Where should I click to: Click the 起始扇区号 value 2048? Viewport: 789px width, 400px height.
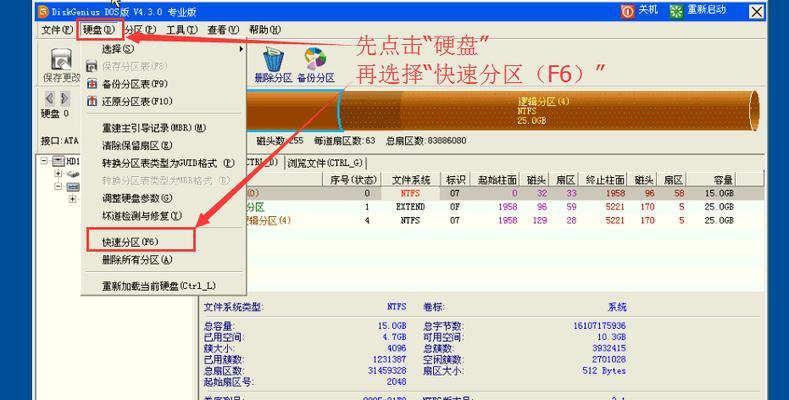click(x=397, y=382)
